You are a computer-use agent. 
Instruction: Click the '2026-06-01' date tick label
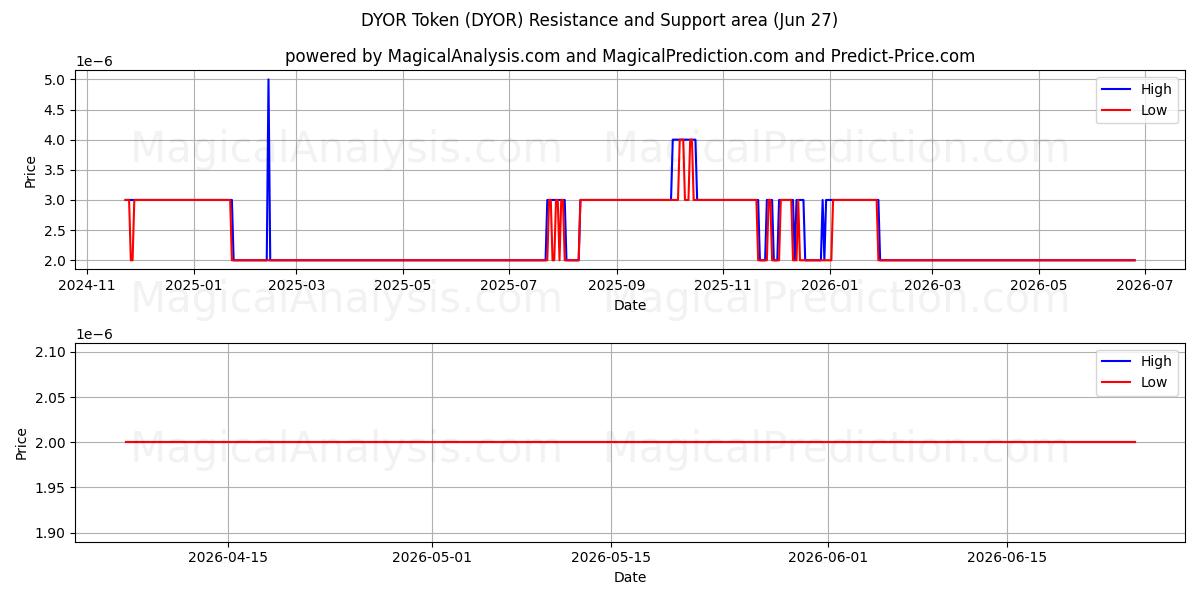(829, 558)
